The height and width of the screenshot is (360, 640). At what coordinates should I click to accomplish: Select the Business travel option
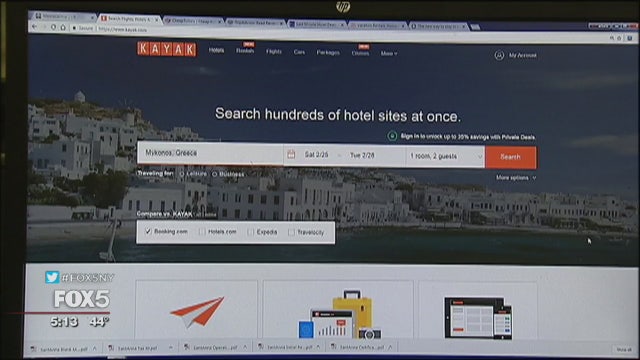click(214, 174)
